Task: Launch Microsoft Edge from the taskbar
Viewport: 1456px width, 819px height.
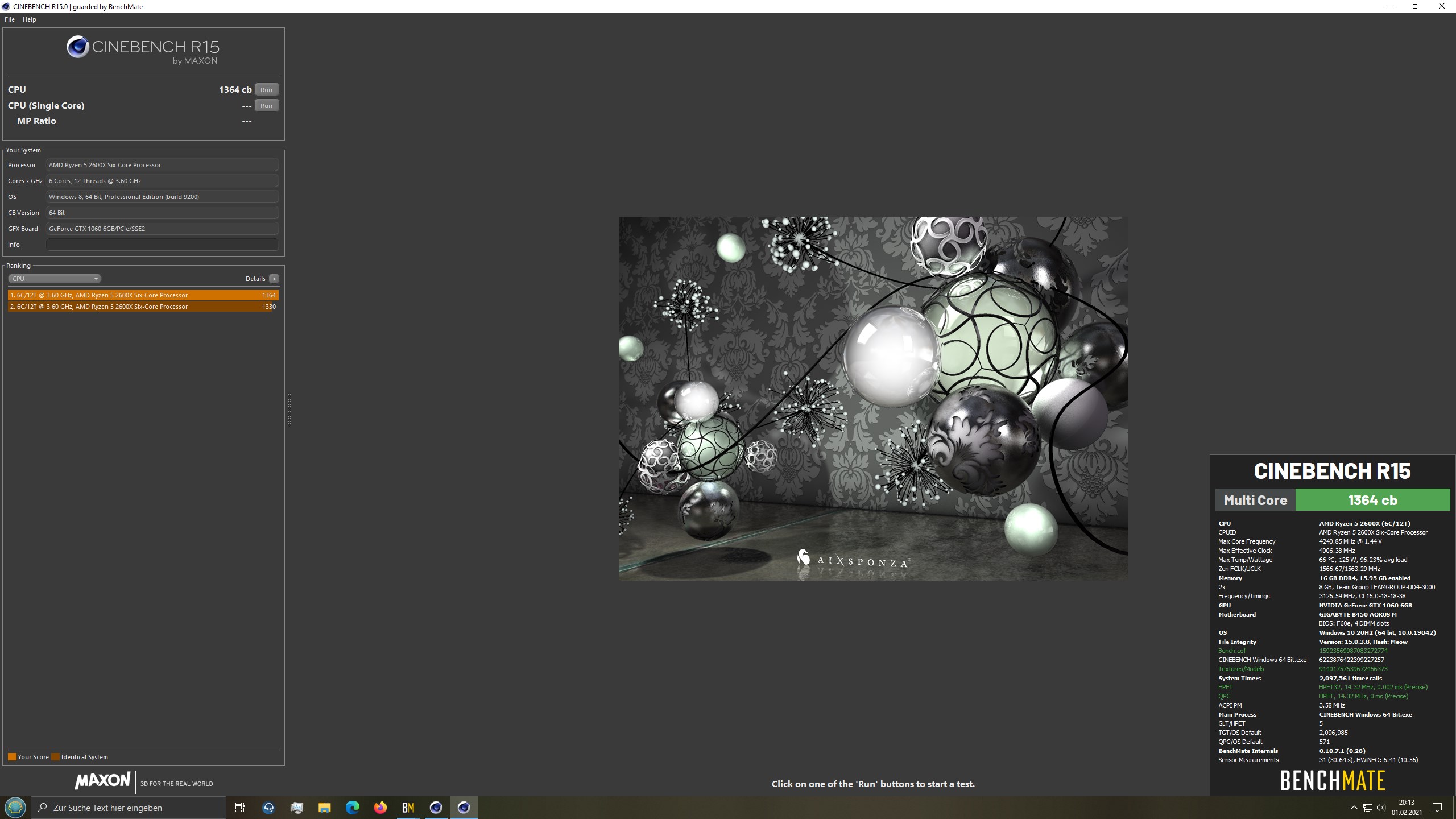Action: [x=352, y=808]
